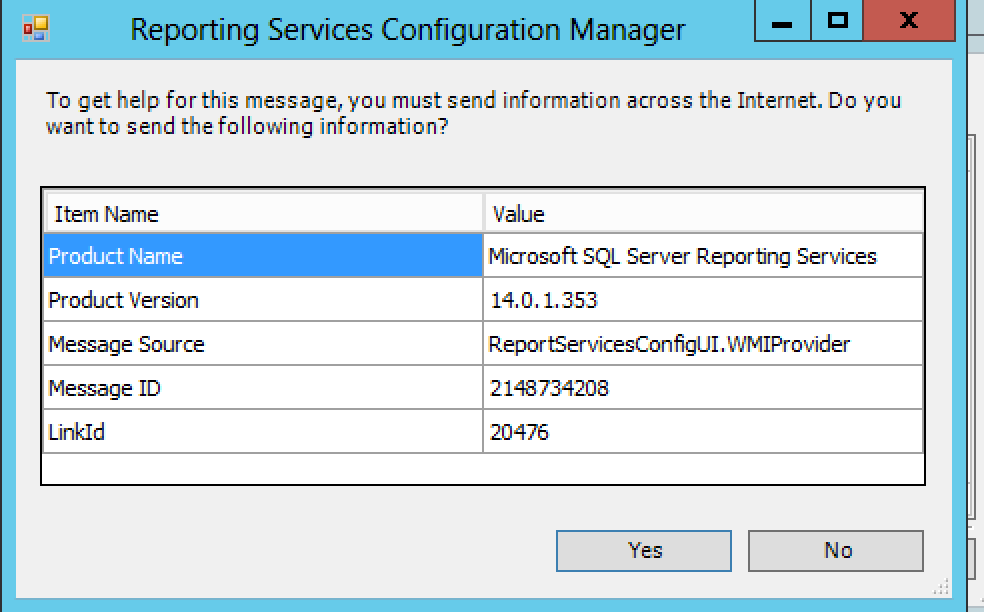Select the ReportServicesConfigUI.WMIProvider value
Image resolution: width=984 pixels, height=612 pixels.
[703, 343]
